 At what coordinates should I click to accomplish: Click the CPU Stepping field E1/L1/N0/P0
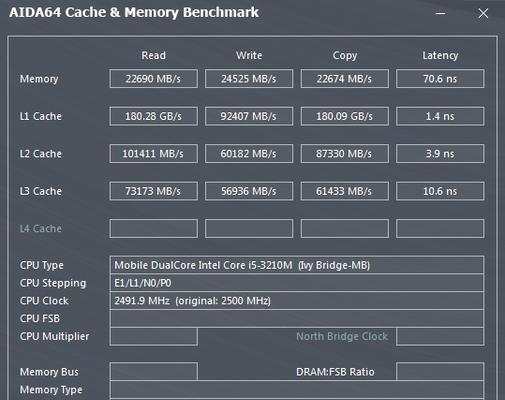point(297,283)
